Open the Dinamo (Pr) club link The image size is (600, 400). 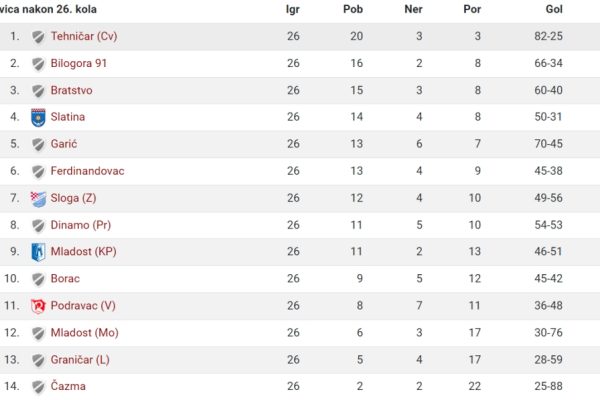click(81, 225)
